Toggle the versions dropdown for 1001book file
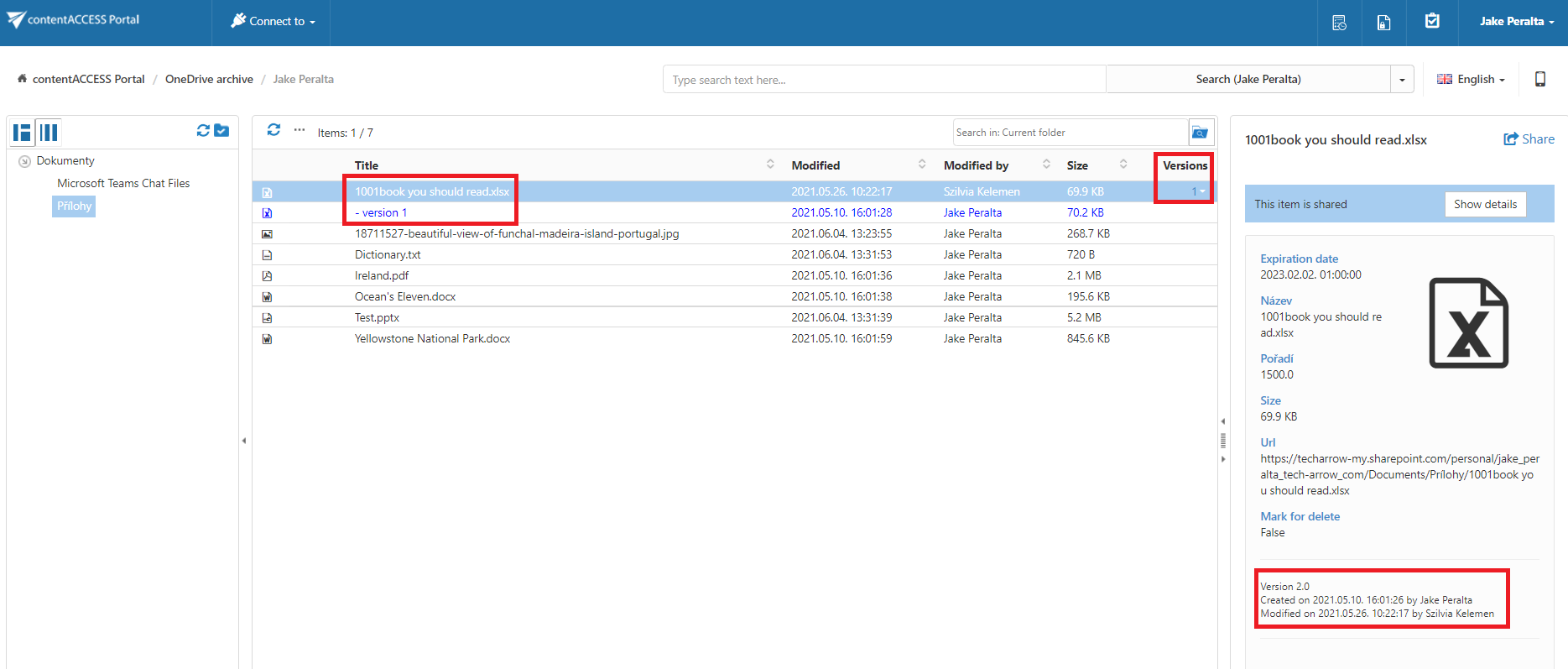The width and height of the screenshot is (1568, 669). (1198, 191)
